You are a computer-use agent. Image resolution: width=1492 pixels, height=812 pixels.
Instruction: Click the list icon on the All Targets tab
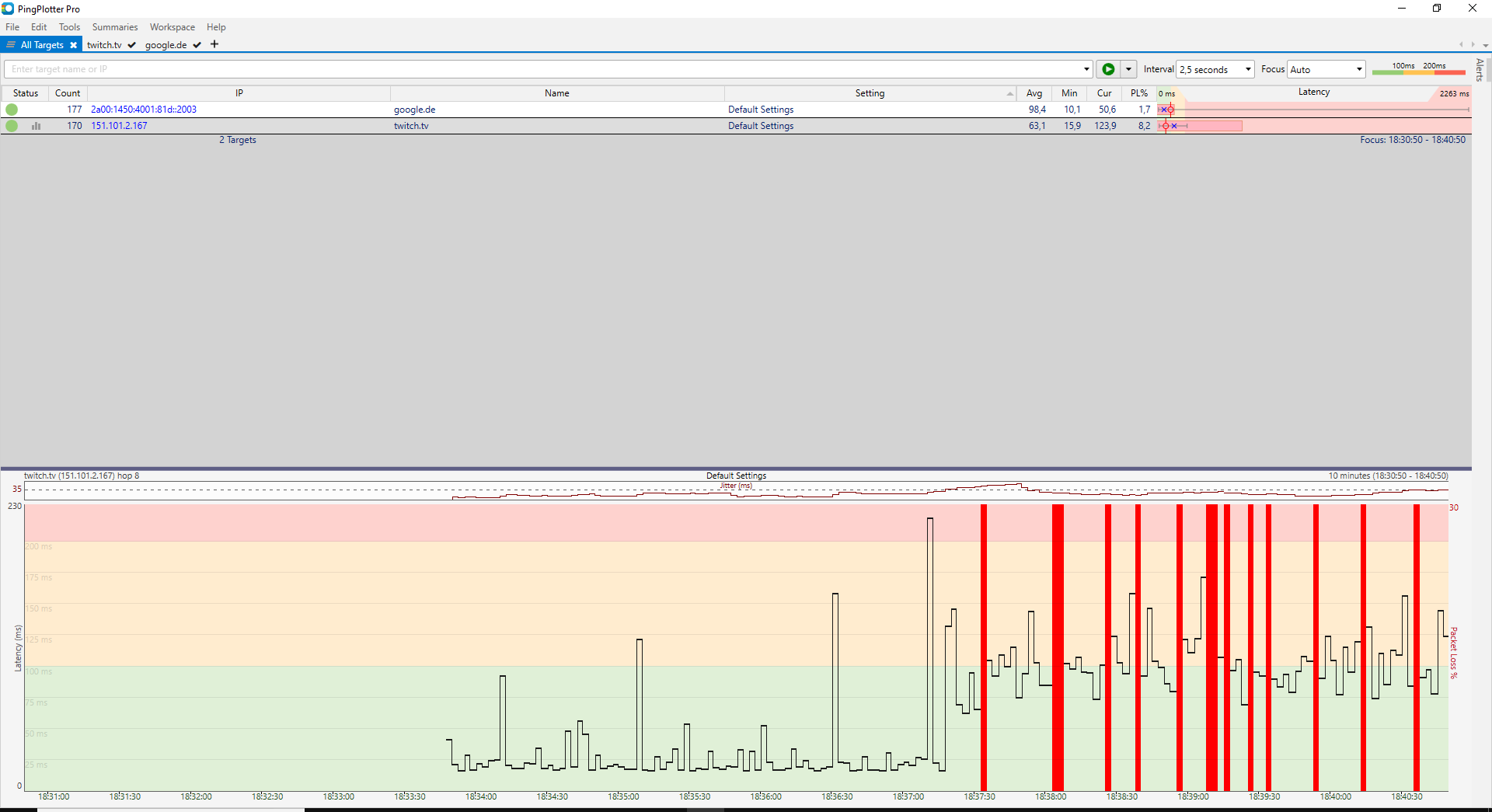coord(11,45)
